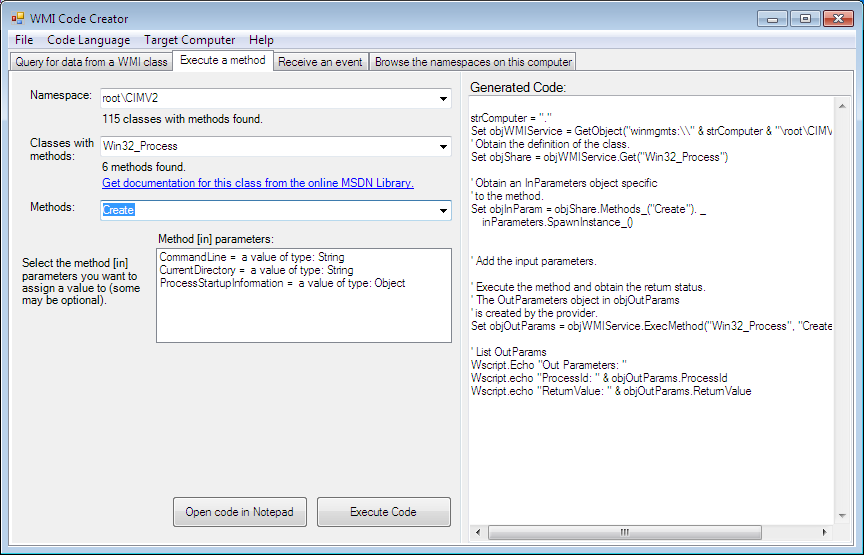Expand the Namespace dropdown
Viewport: 864px width, 555px height.
click(443, 98)
